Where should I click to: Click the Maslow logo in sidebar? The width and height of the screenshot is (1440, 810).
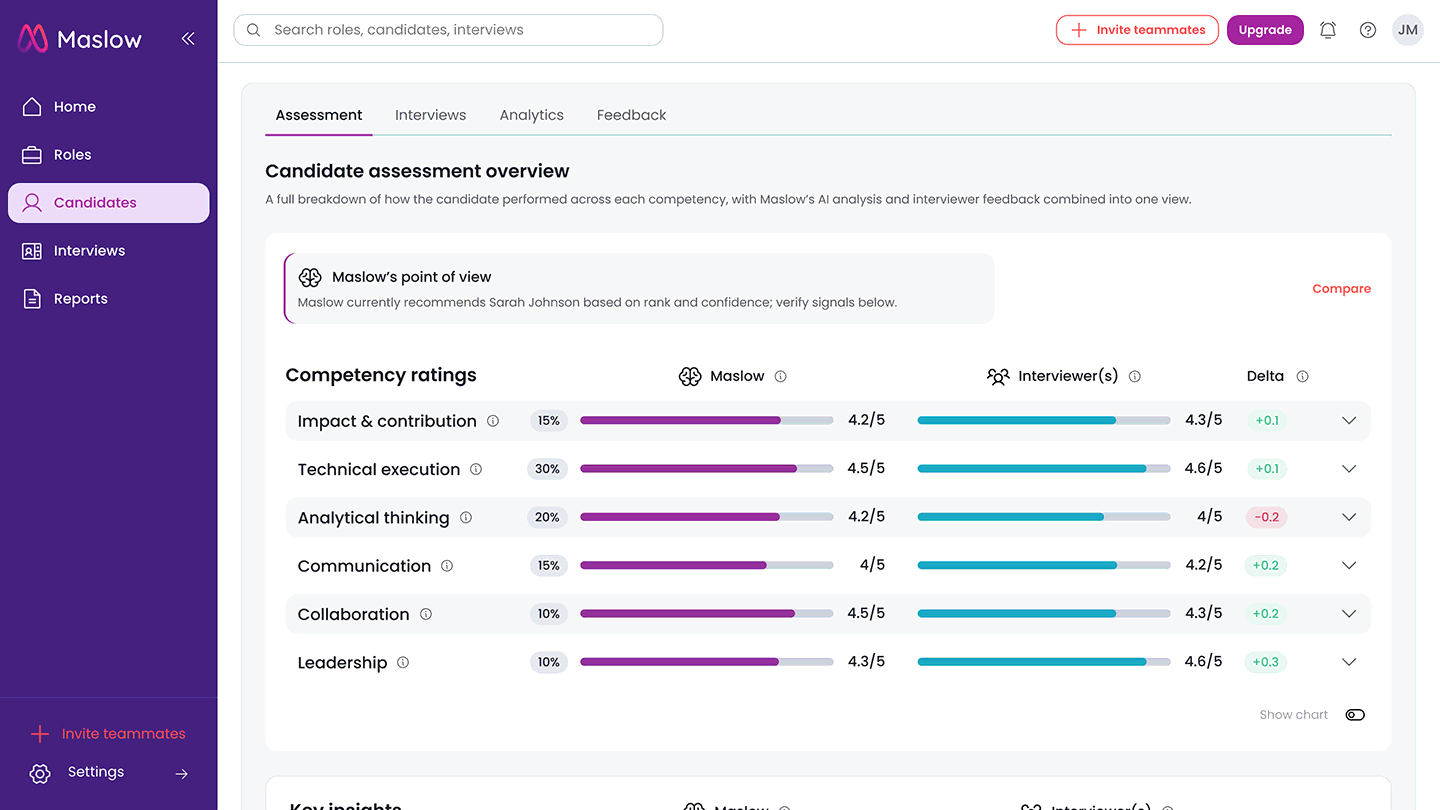(x=80, y=39)
